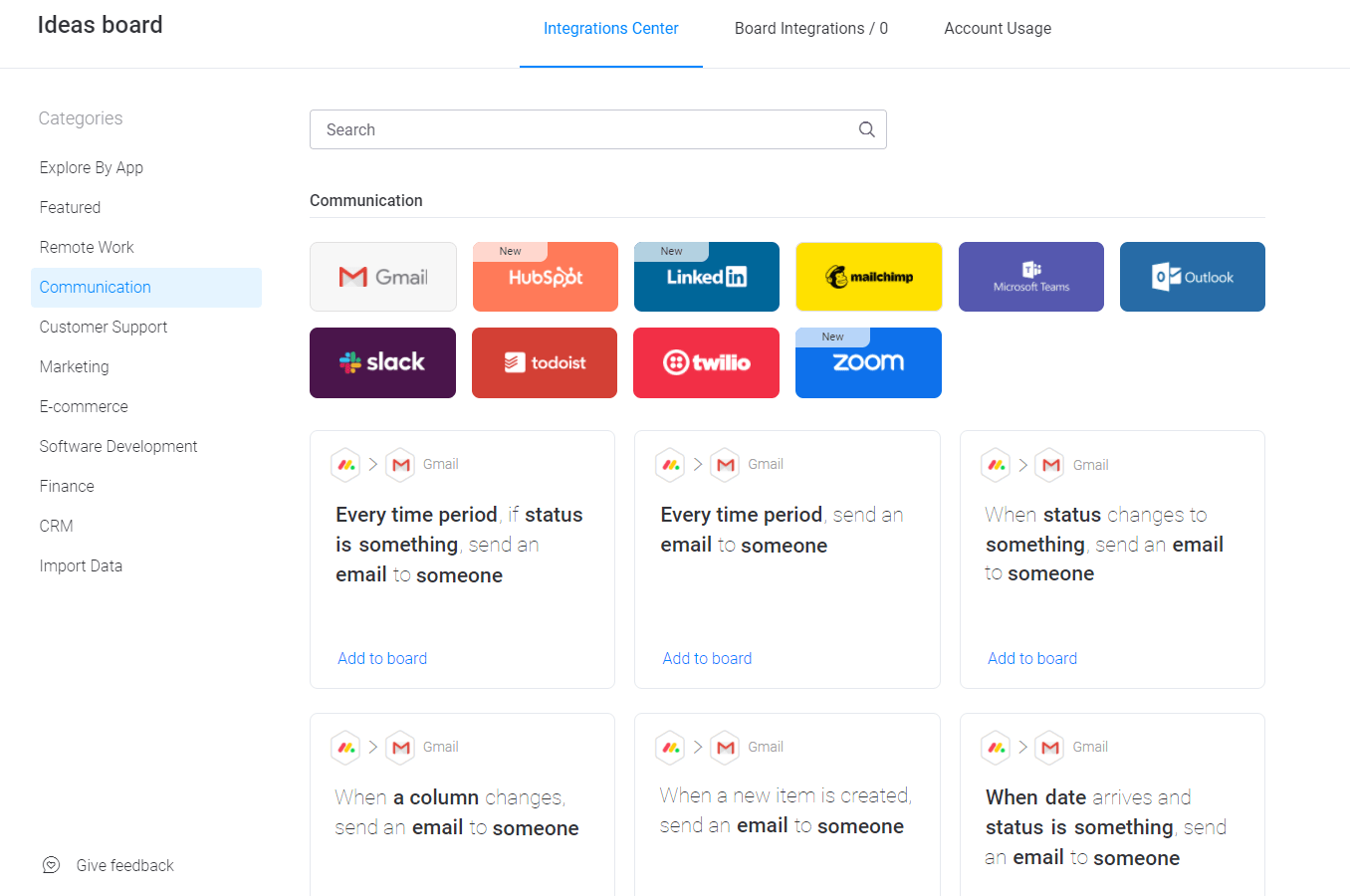The height and width of the screenshot is (896, 1350).
Task: Open the Twilio app tile
Action: [707, 362]
